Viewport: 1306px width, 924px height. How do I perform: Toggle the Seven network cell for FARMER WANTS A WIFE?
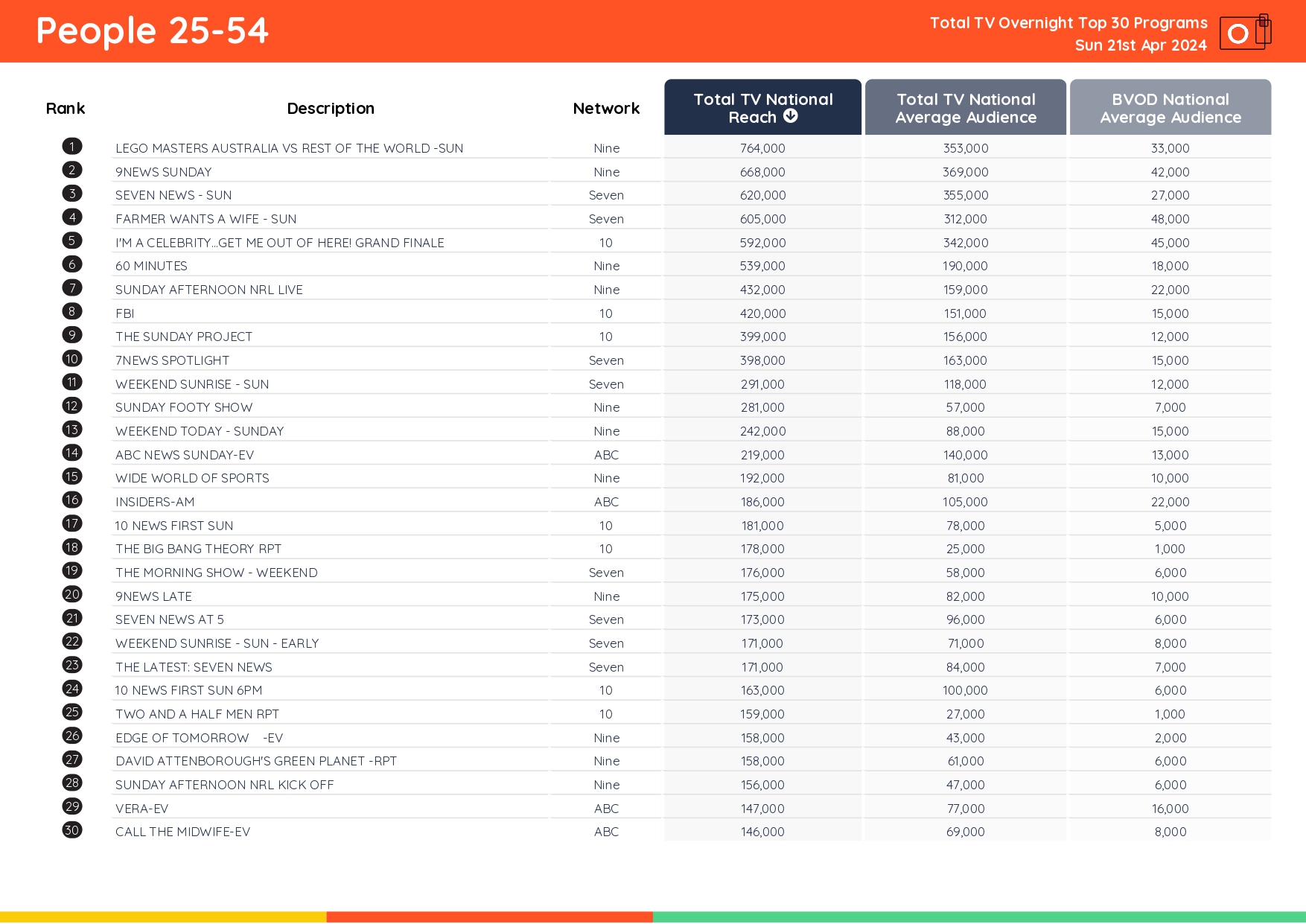[606, 218]
